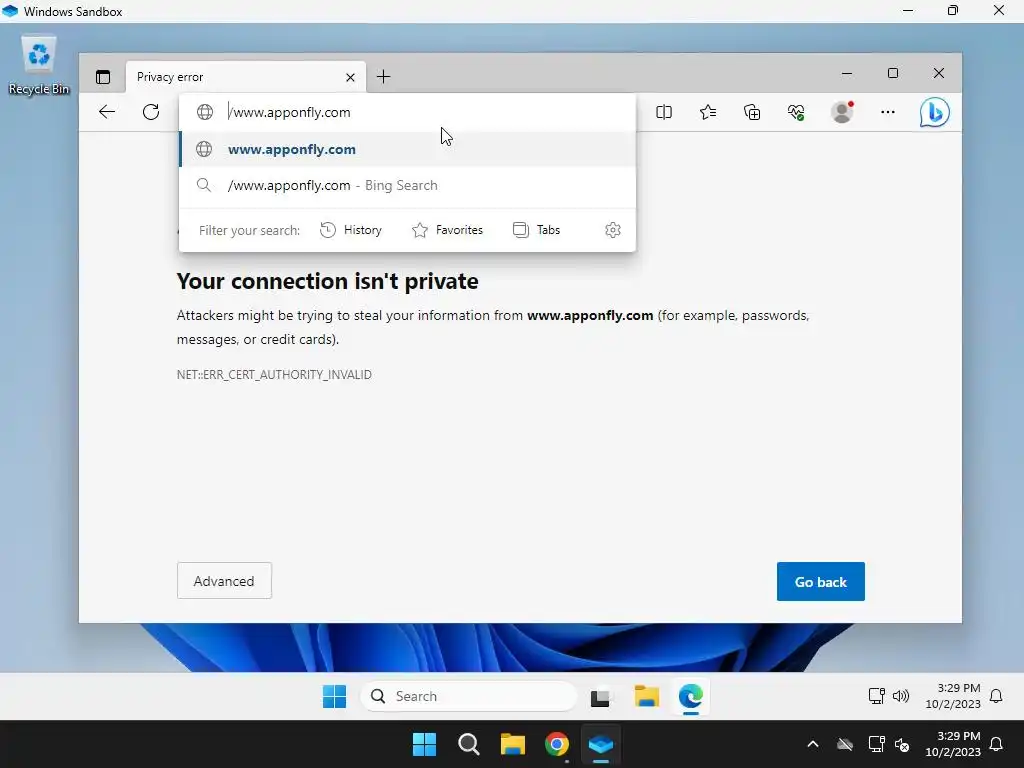Open Recycle Bin on sandbox desktop
This screenshot has width=1024, height=768.
click(x=39, y=65)
